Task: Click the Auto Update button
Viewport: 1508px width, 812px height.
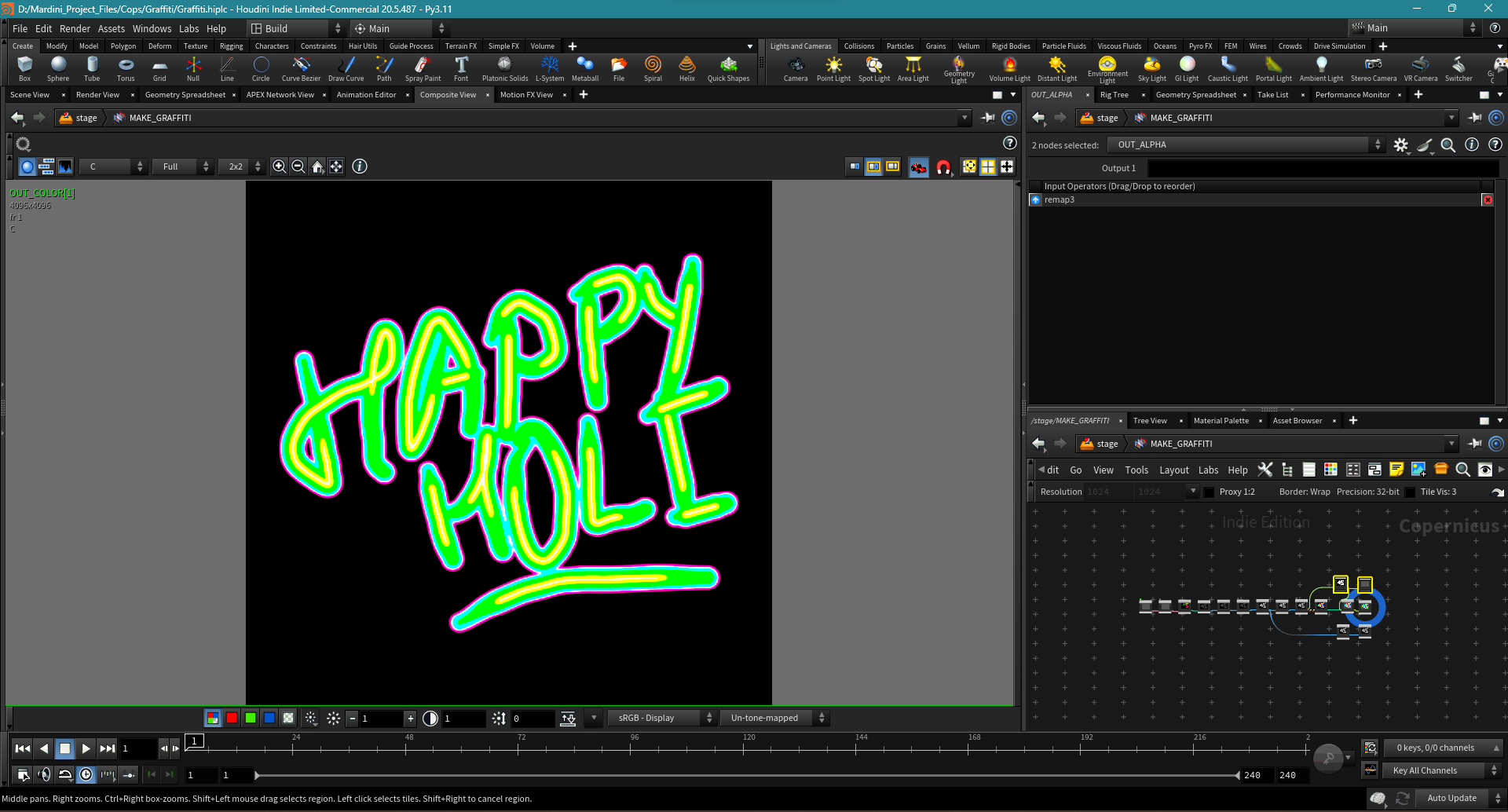Action: pos(1451,798)
